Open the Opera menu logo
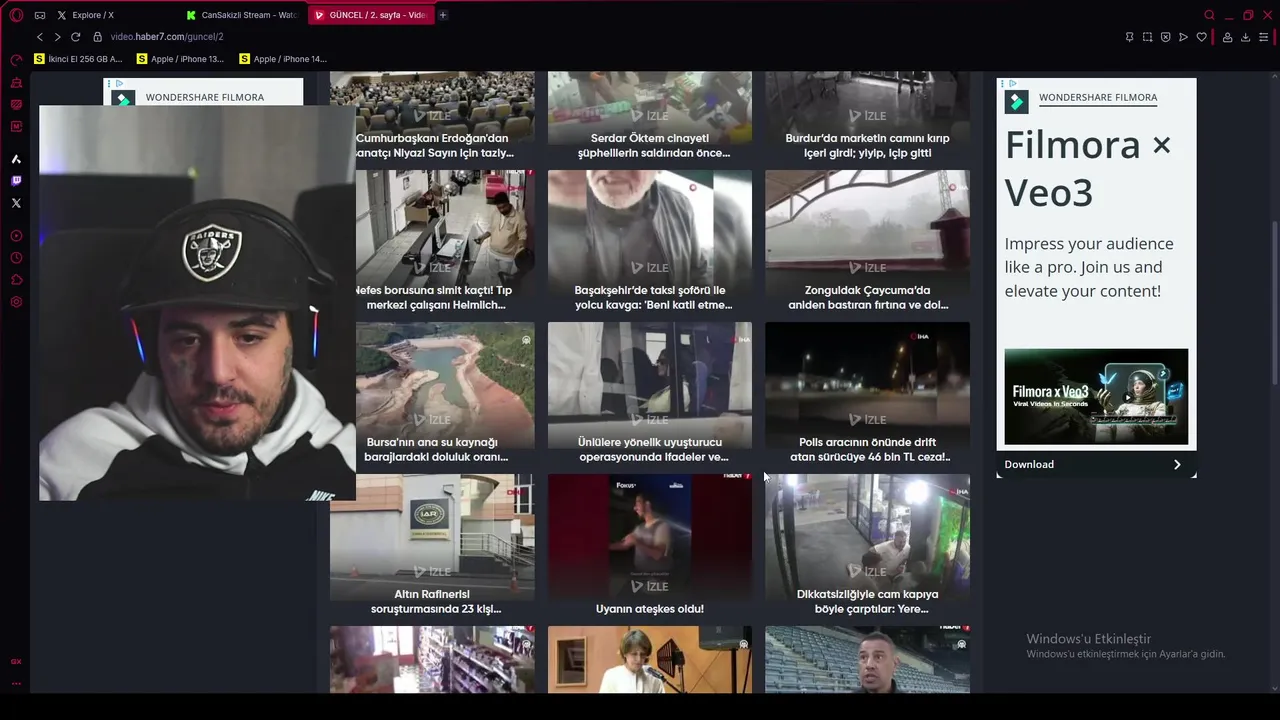1280x720 pixels. pos(16,15)
